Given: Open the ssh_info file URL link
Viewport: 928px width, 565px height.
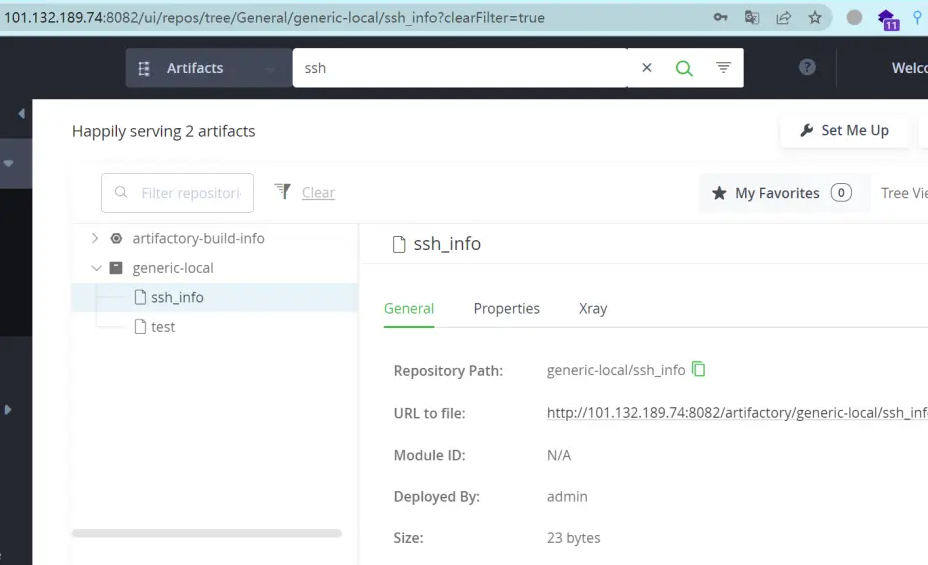Looking at the screenshot, I should (x=737, y=412).
